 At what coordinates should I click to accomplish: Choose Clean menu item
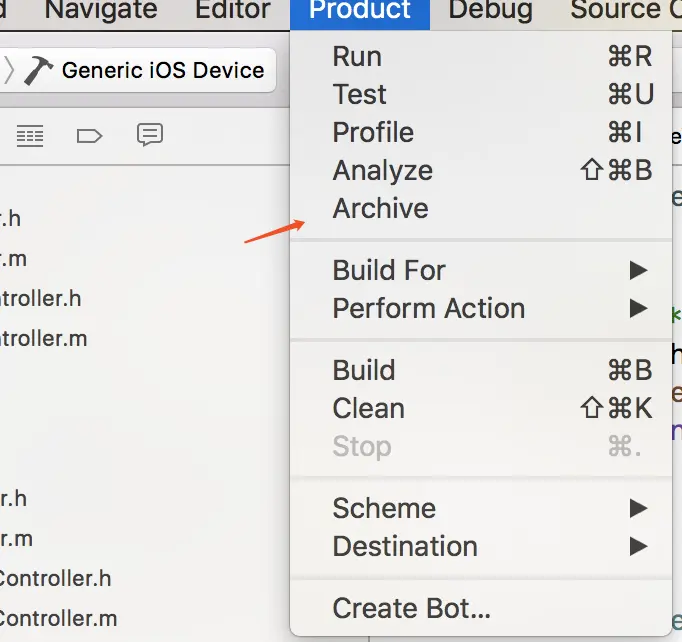481,408
